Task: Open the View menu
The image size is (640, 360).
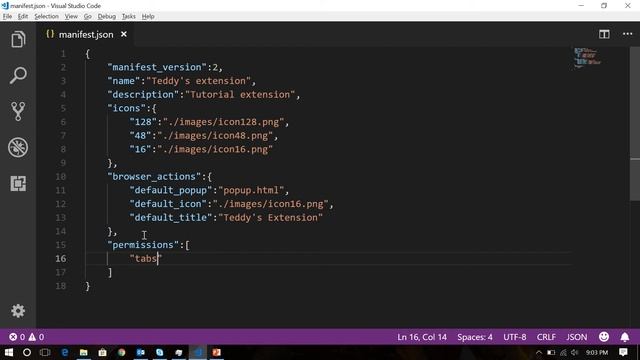Action: pos(71,16)
